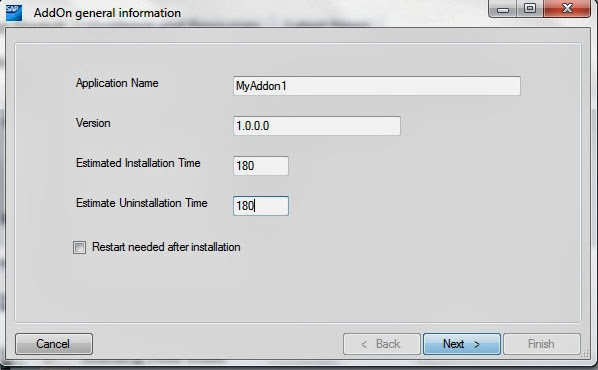Click the resize grip at the window corner
Viewport: 598px width, 370px height.
(x=585, y=354)
